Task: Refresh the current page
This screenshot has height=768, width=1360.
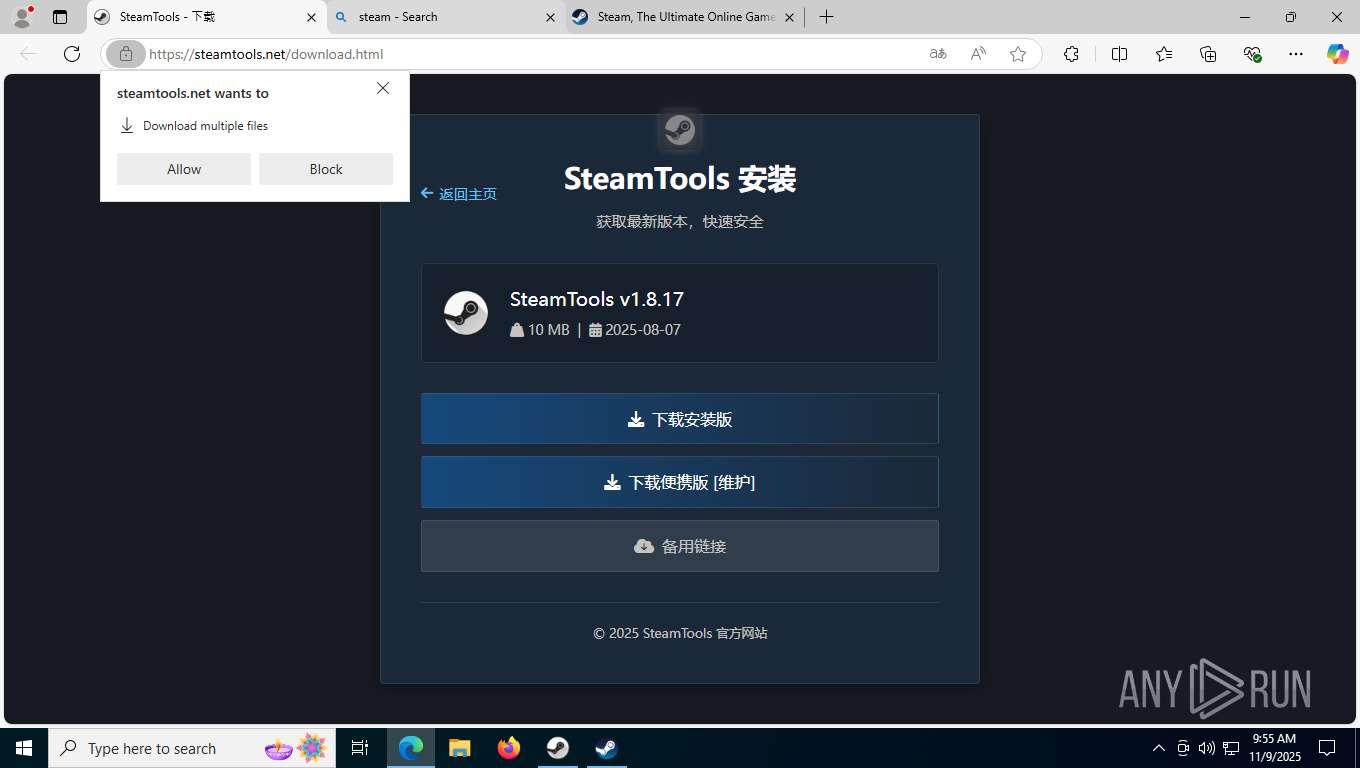Action: pyautogui.click(x=72, y=54)
